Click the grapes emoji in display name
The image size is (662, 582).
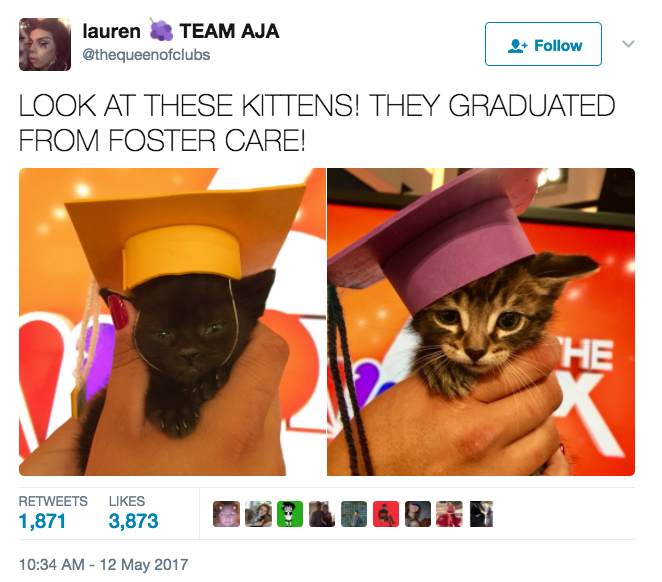click(x=160, y=30)
